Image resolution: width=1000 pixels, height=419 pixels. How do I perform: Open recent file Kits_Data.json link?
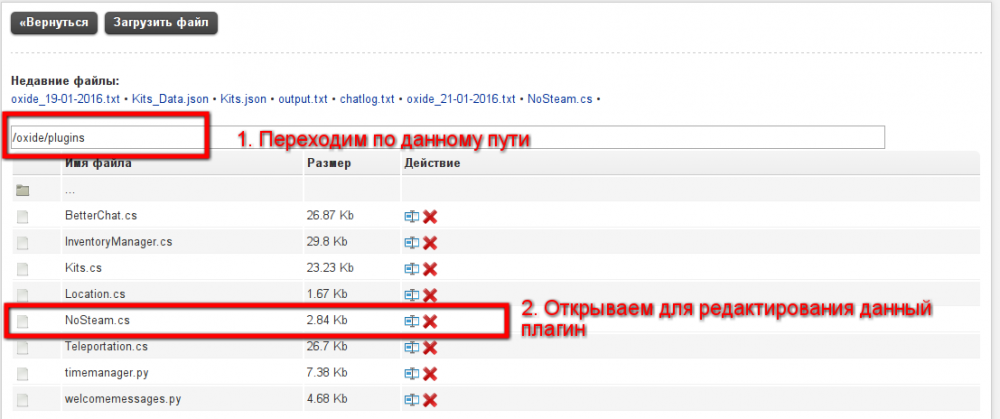[170, 100]
